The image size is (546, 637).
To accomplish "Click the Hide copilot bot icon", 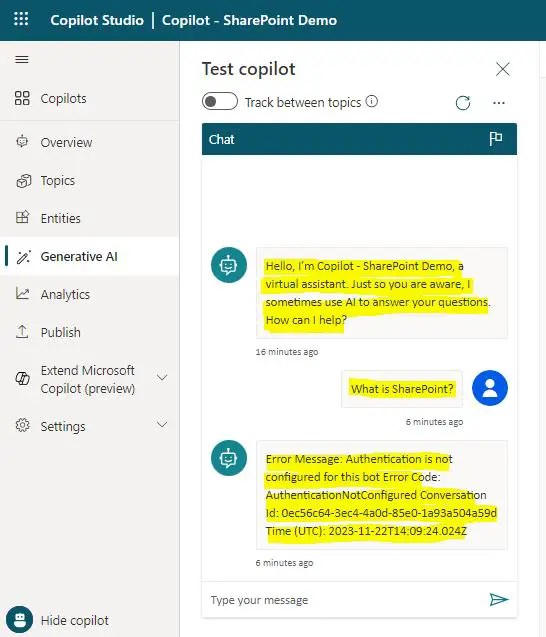I will [x=20, y=620].
